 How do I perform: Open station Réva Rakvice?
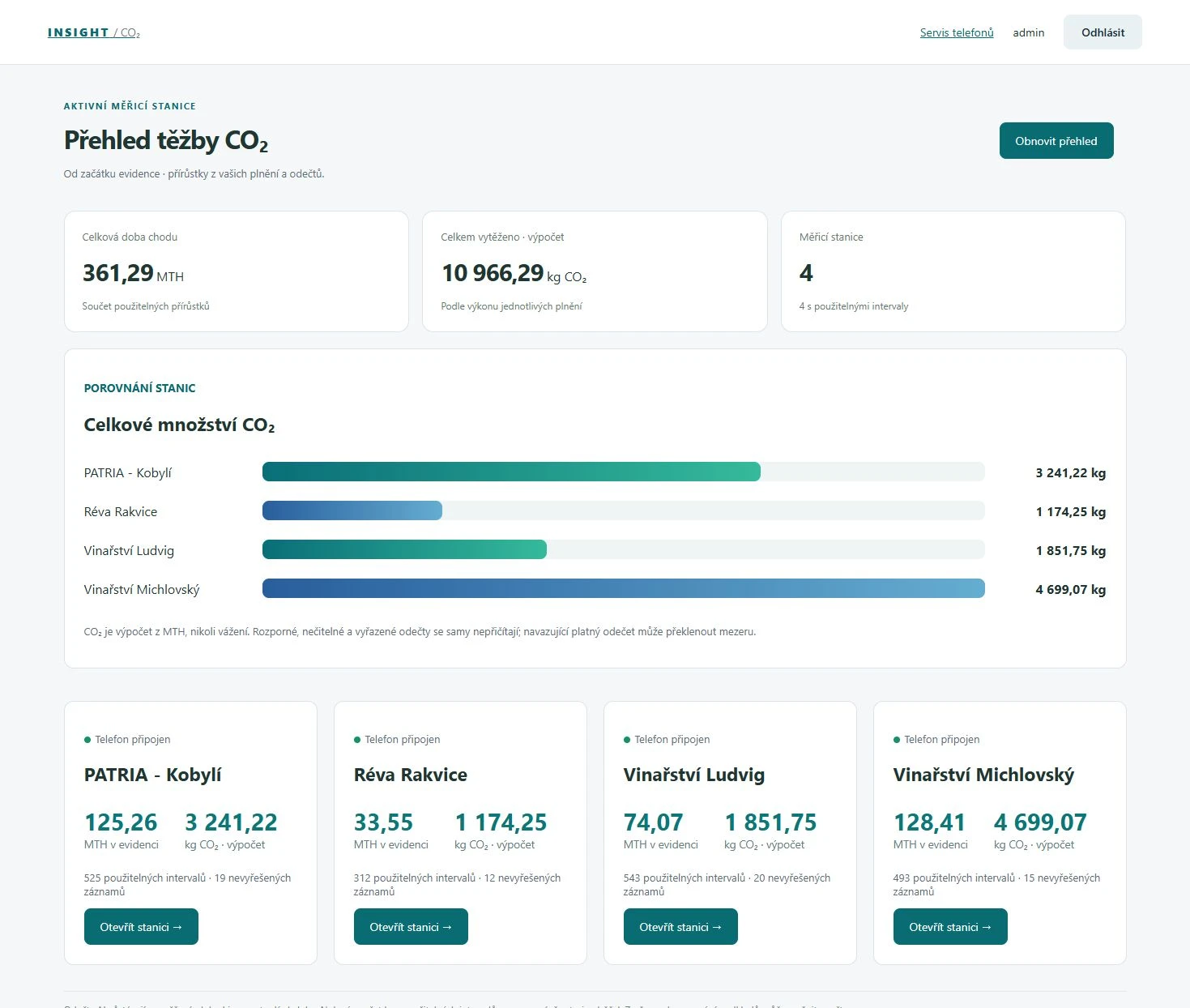point(411,927)
